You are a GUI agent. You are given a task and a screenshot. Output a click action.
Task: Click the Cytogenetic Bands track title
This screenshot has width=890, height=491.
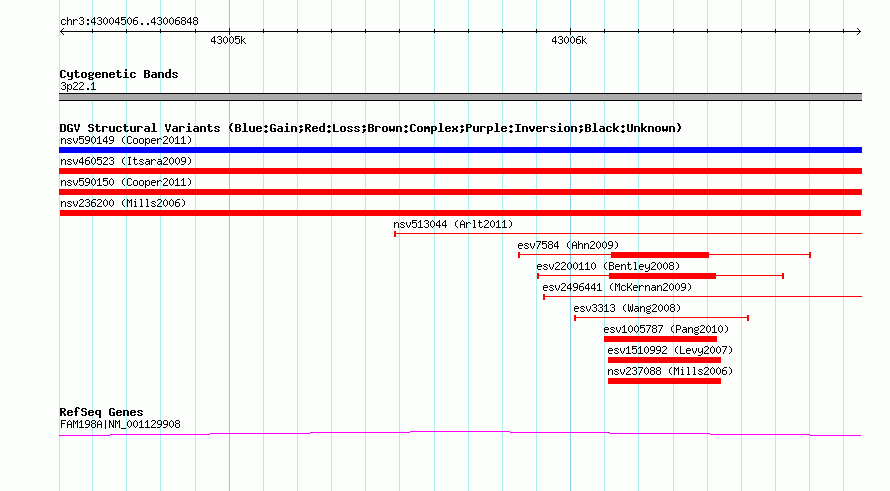[119, 74]
